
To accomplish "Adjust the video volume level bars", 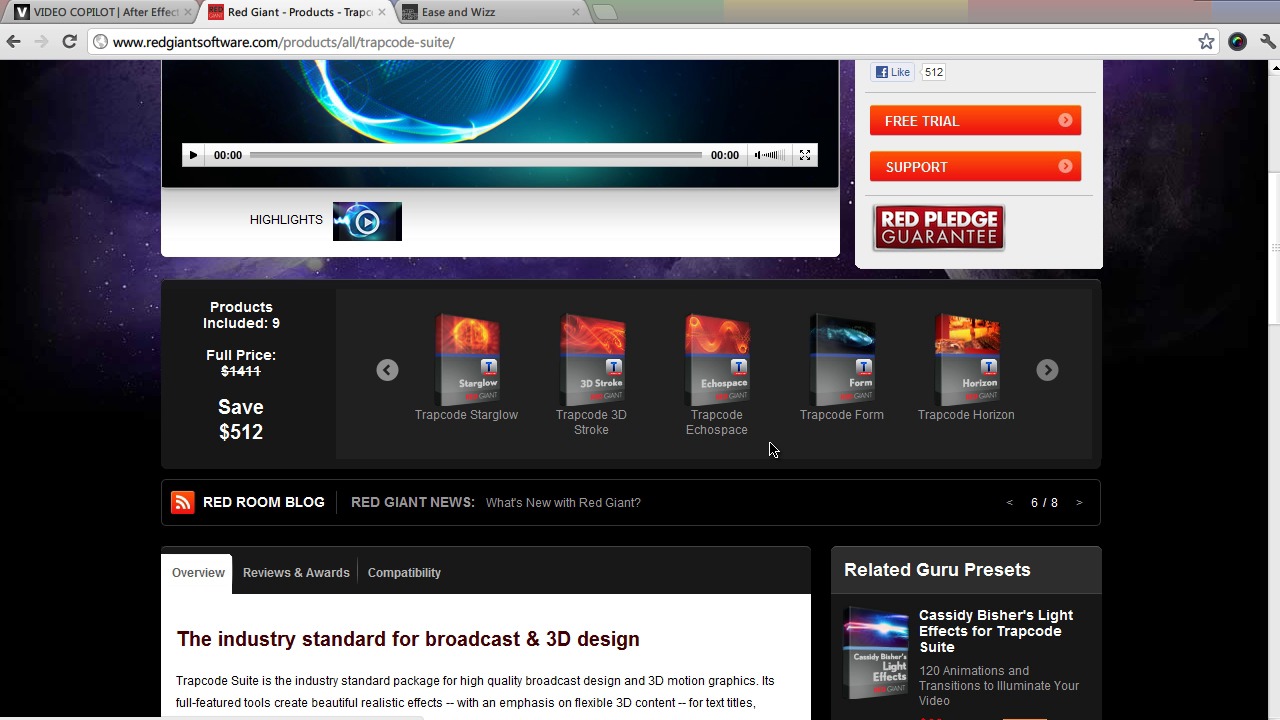I will pyautogui.click(x=772, y=155).
